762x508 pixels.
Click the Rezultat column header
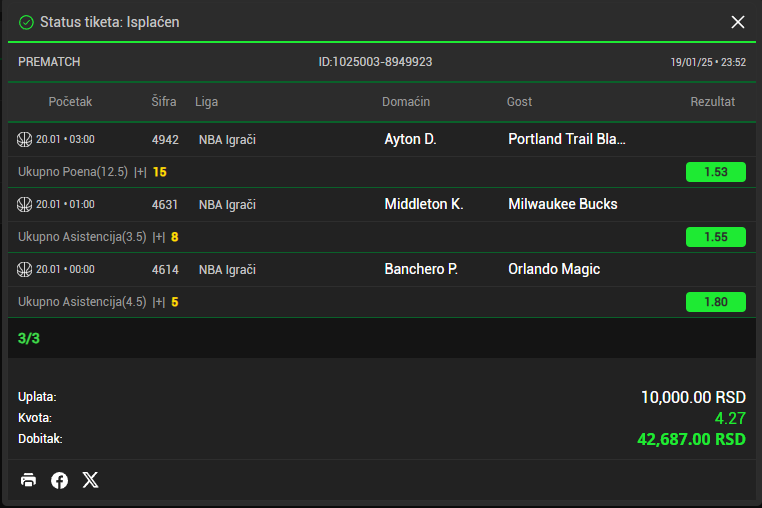712,102
